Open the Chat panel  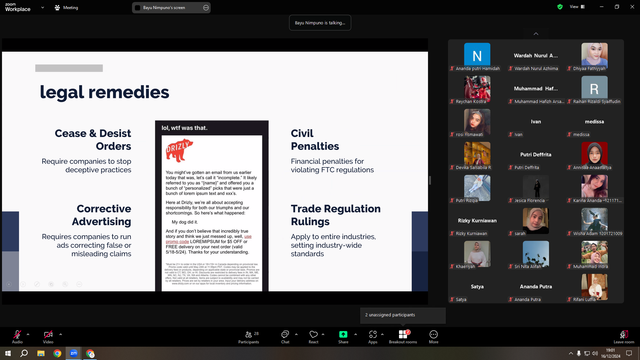[285, 336]
